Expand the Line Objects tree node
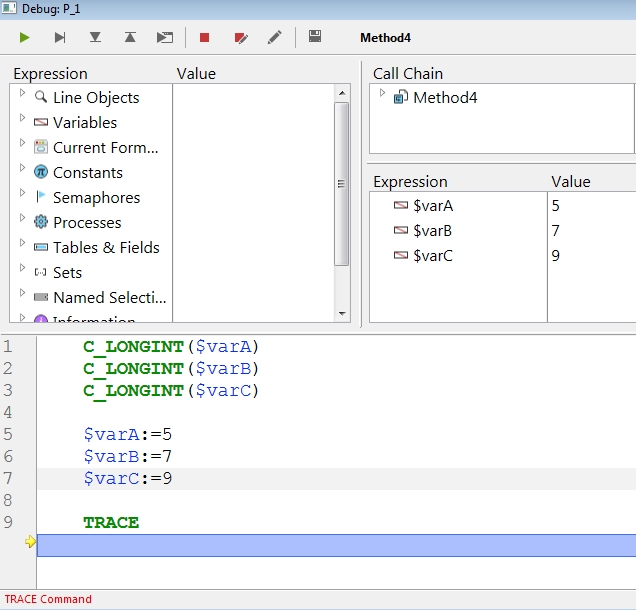The image size is (636, 610). coord(23,94)
